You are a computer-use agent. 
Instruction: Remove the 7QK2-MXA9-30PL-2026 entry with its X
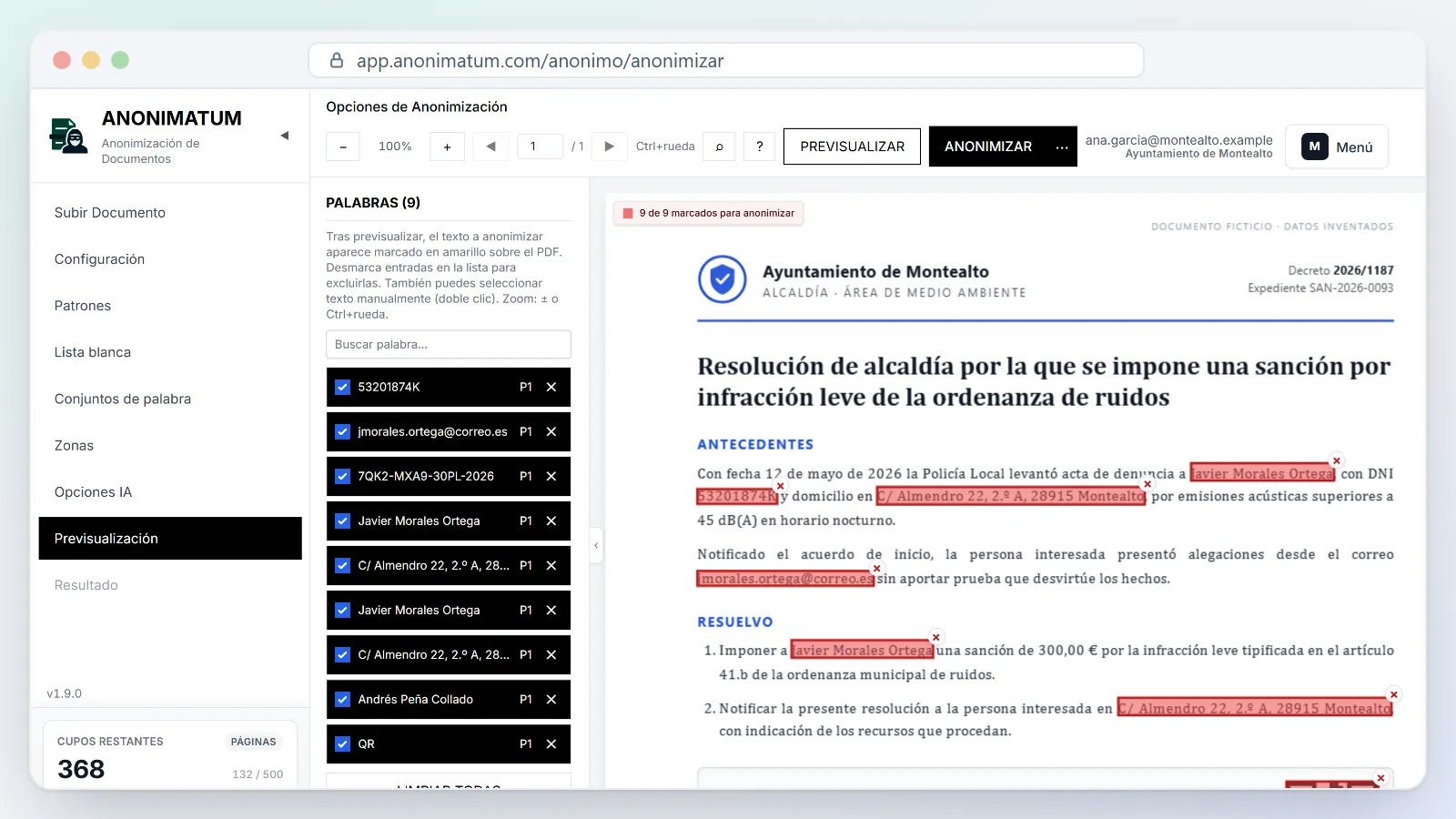coord(551,476)
